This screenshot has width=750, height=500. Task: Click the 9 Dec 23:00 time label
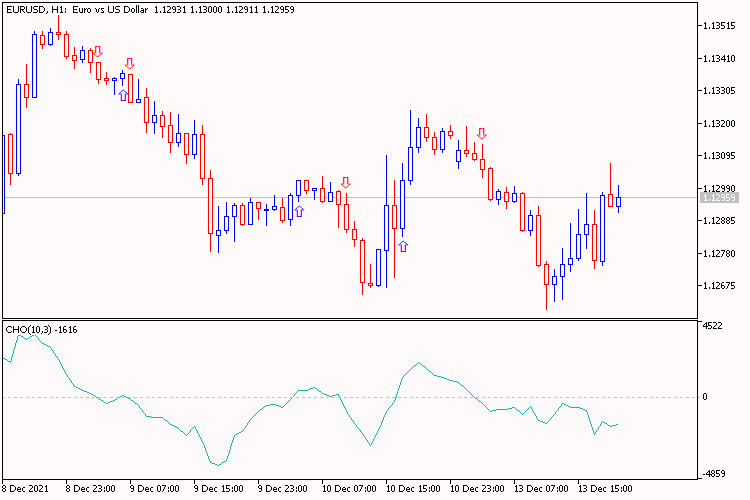[282, 489]
